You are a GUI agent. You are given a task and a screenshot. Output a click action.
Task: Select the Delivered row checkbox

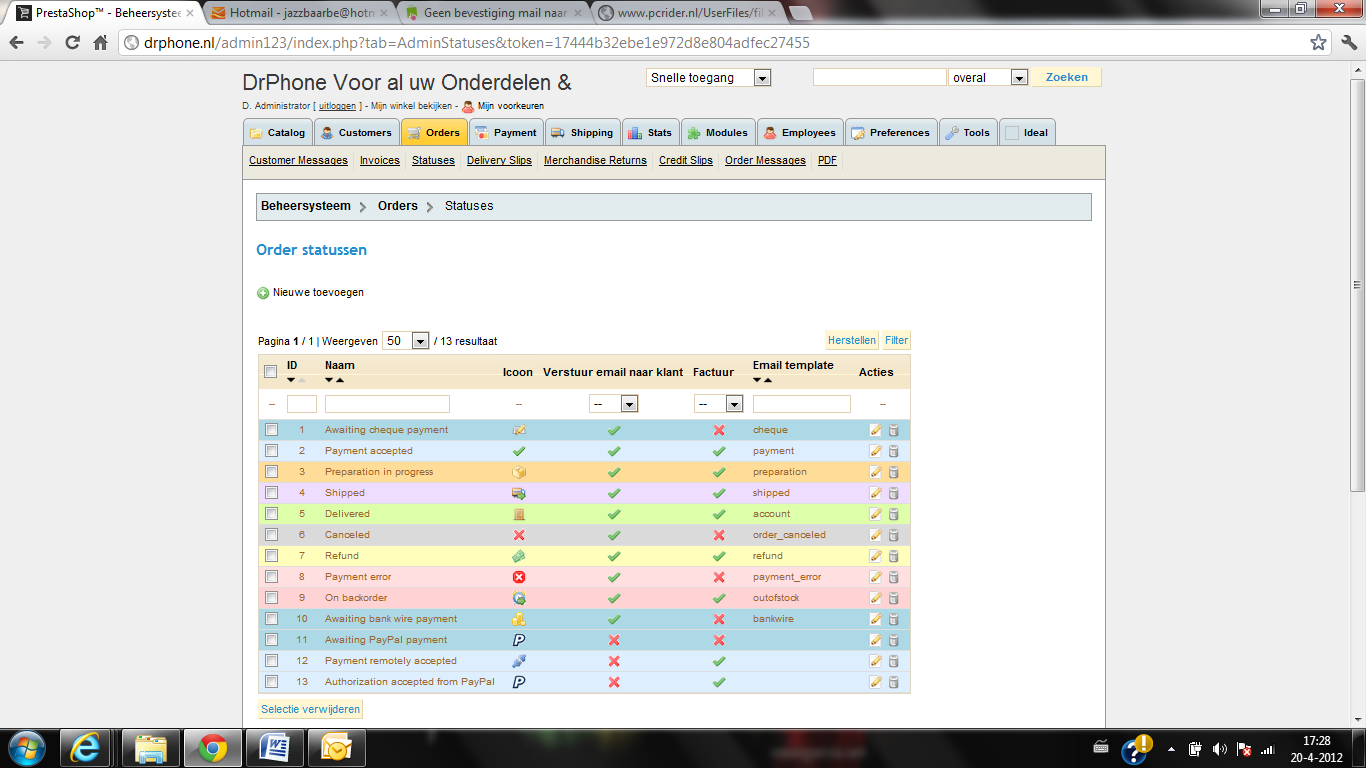pos(271,514)
